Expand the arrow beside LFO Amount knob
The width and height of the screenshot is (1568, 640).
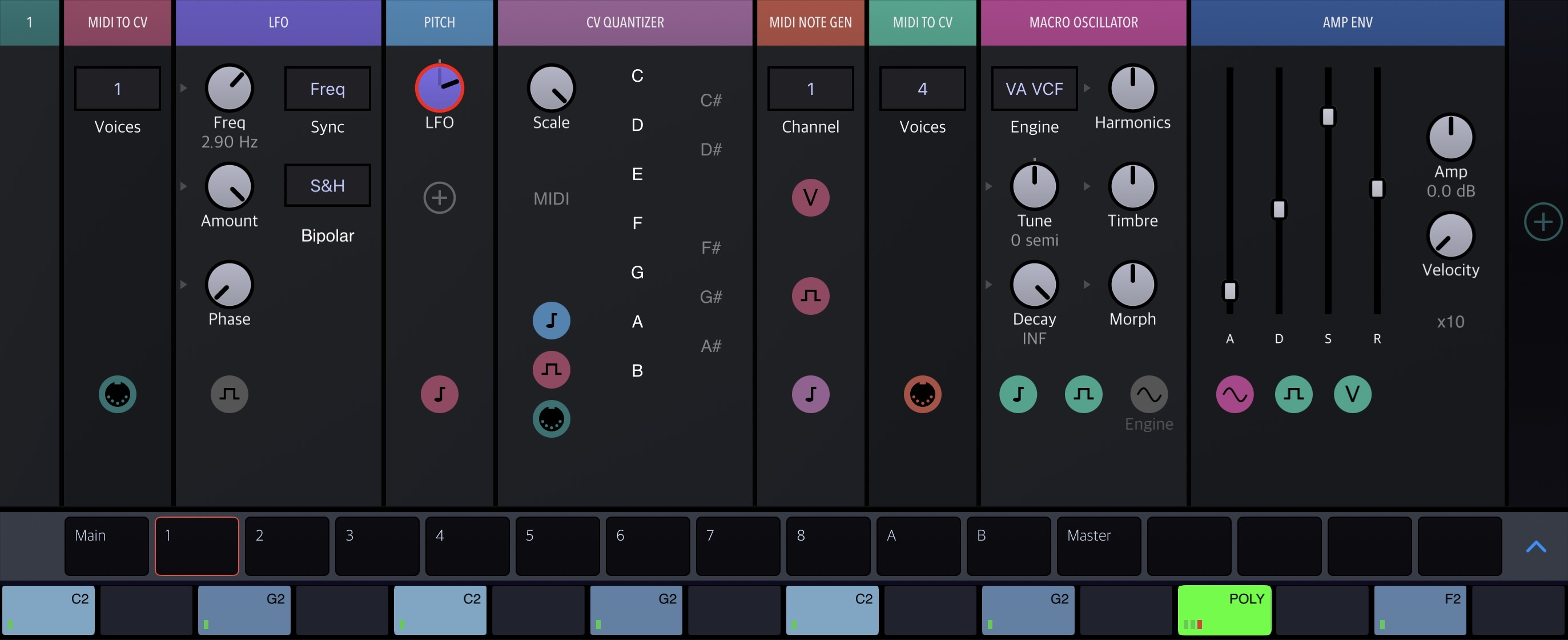(x=183, y=186)
